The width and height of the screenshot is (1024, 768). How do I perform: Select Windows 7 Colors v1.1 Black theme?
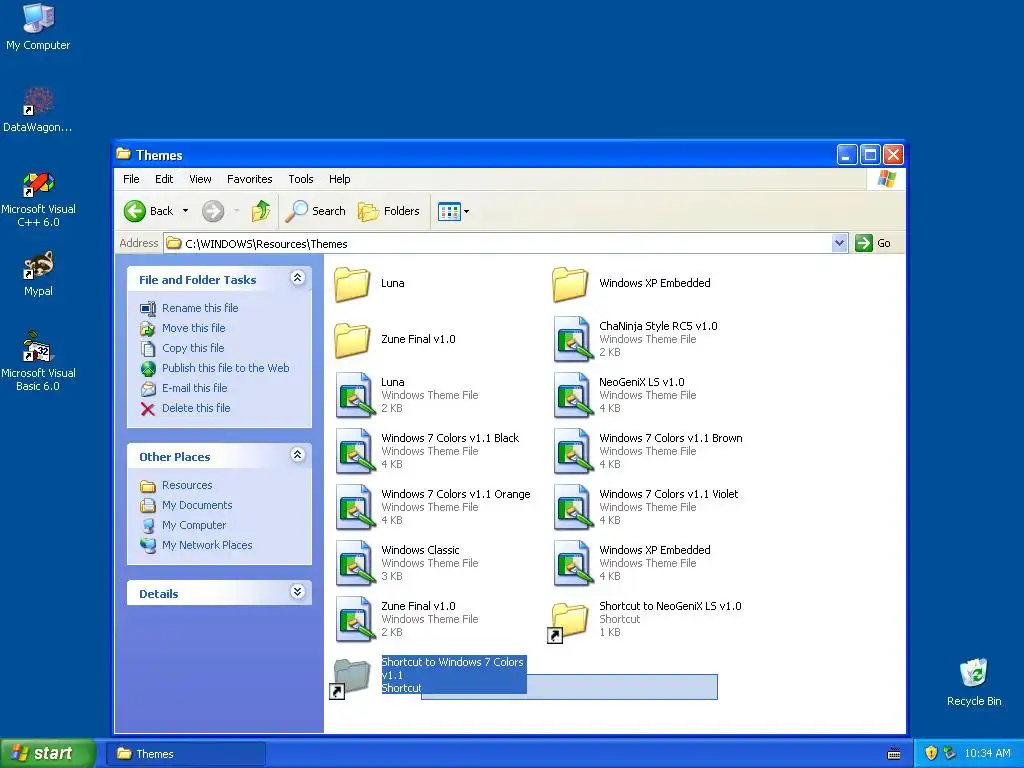[427, 451]
